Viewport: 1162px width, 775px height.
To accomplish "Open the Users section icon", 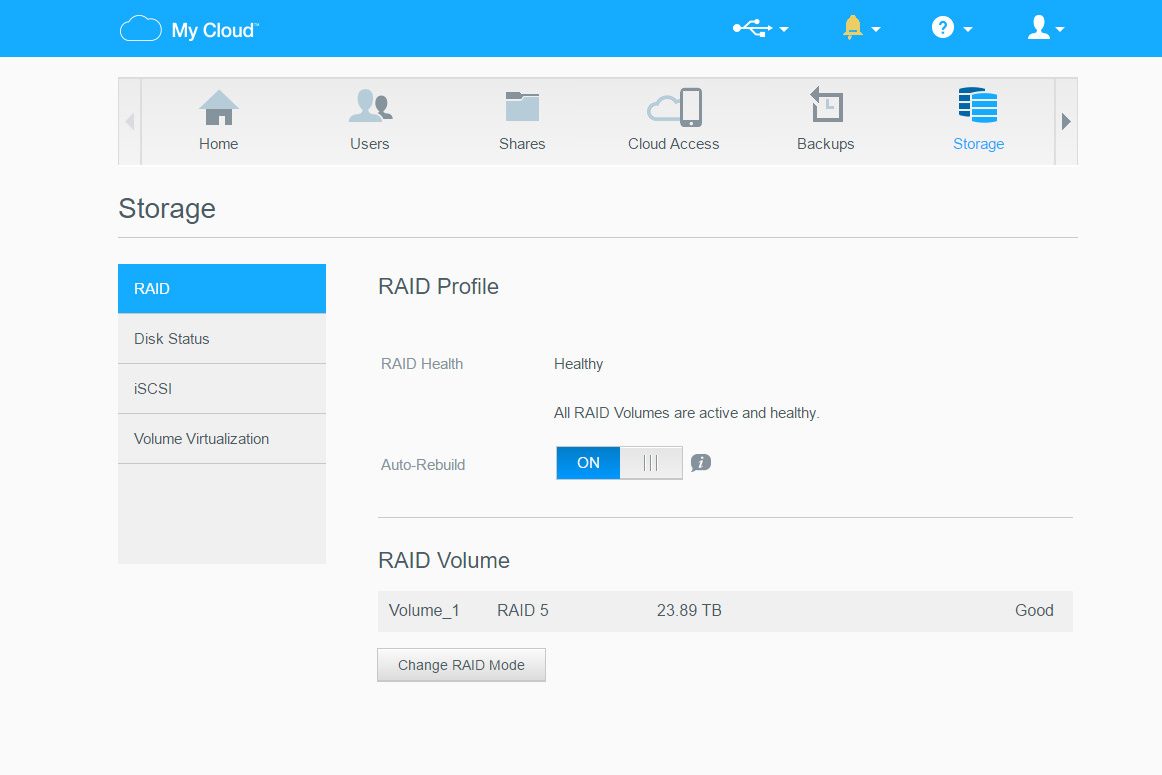I will pos(371,106).
